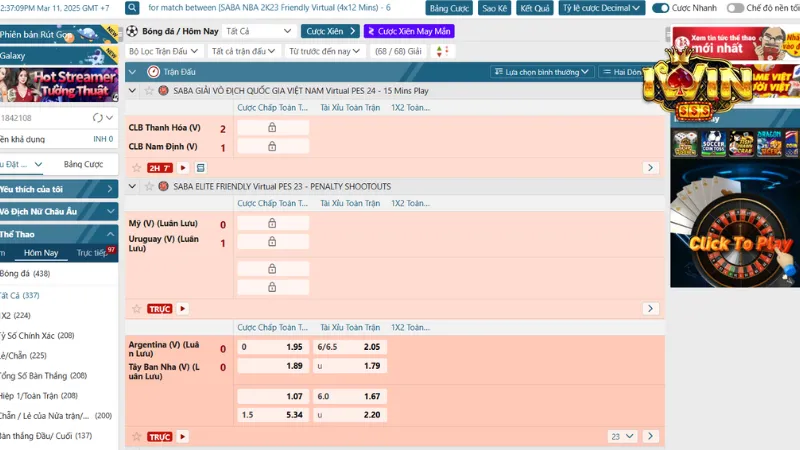Click the search magnifier icon
This screenshot has height=450, width=800.
132,8
